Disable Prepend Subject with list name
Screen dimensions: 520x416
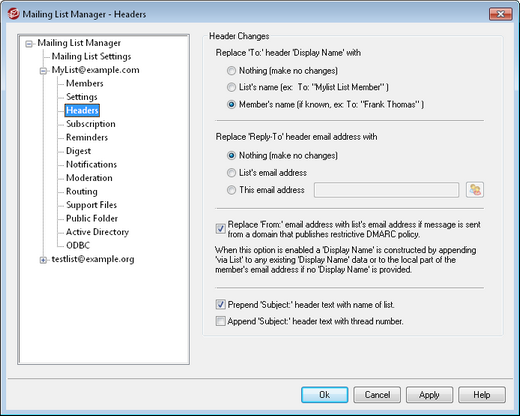[x=220, y=304]
